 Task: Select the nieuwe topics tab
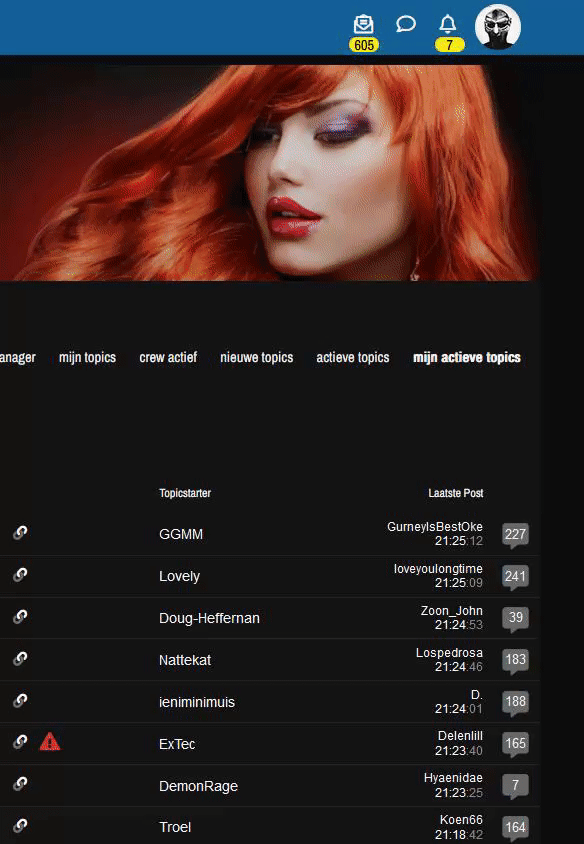click(256, 357)
